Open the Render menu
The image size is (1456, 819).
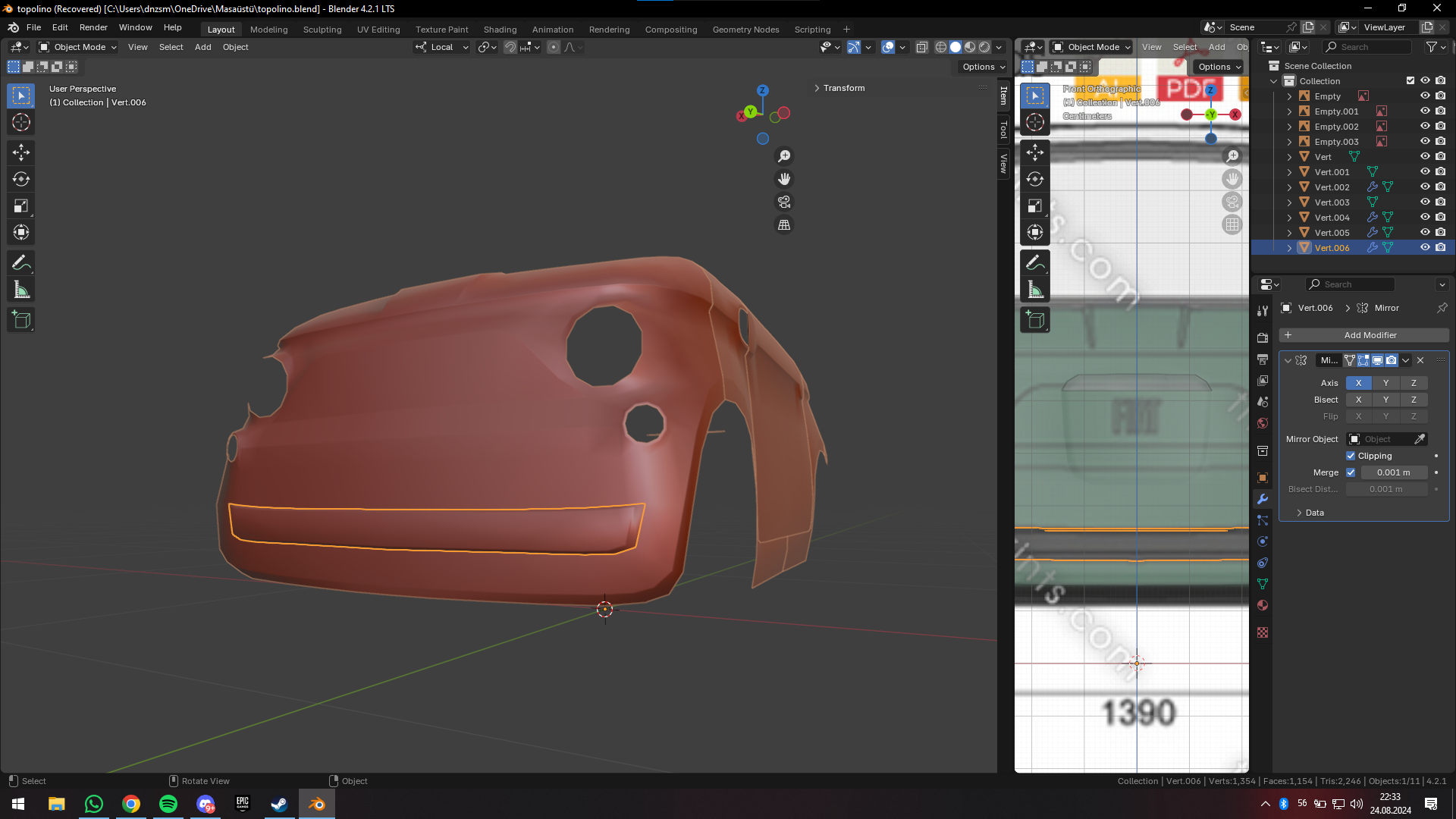(x=93, y=27)
